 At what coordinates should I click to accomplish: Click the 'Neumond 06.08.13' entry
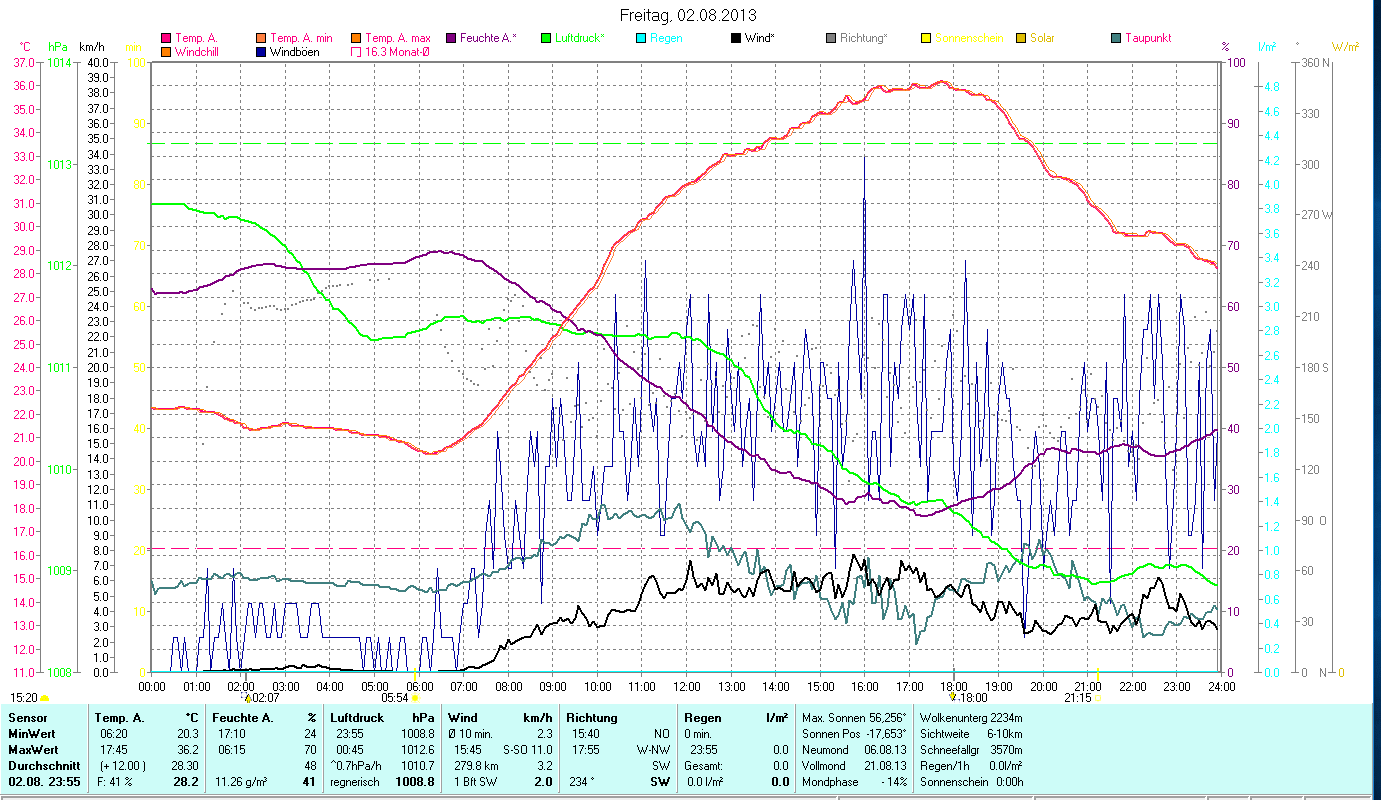pyautogui.click(x=854, y=749)
